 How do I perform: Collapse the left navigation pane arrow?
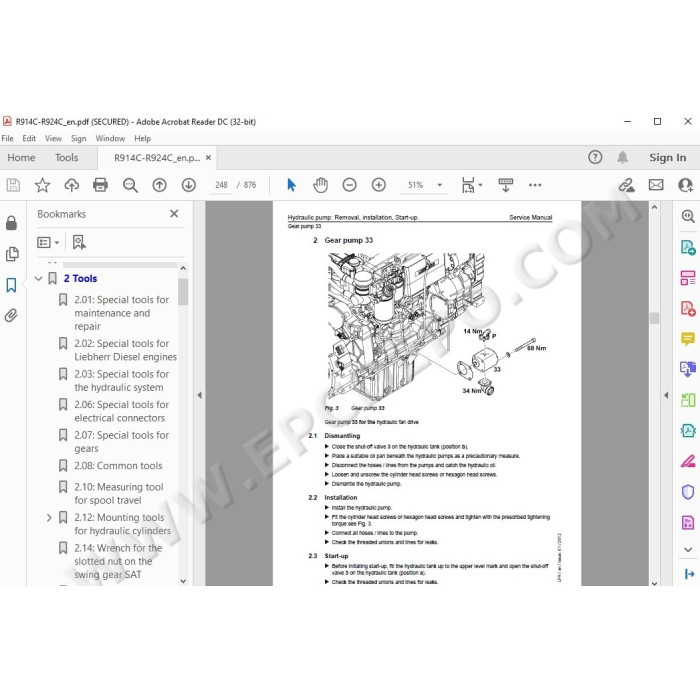point(200,395)
